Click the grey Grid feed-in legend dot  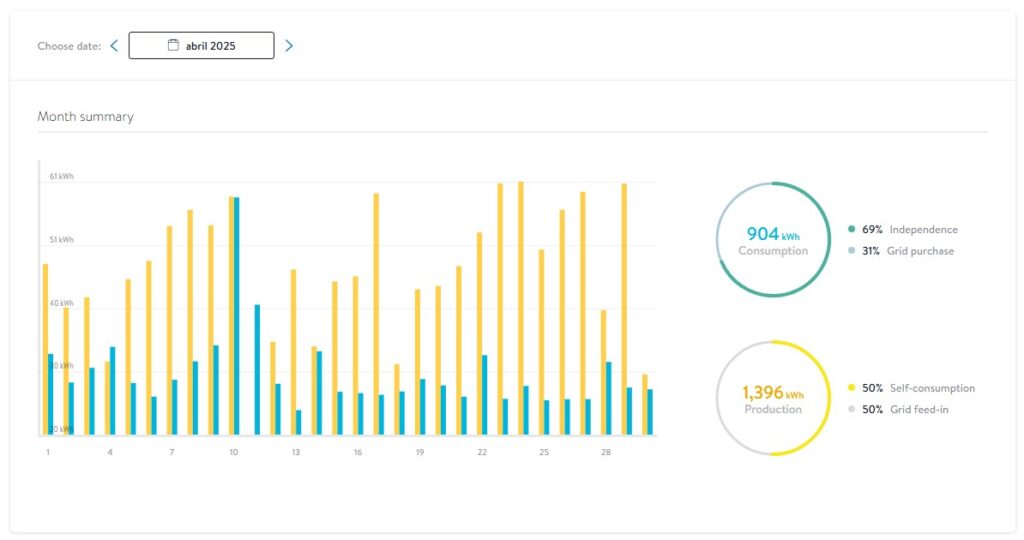(x=851, y=410)
